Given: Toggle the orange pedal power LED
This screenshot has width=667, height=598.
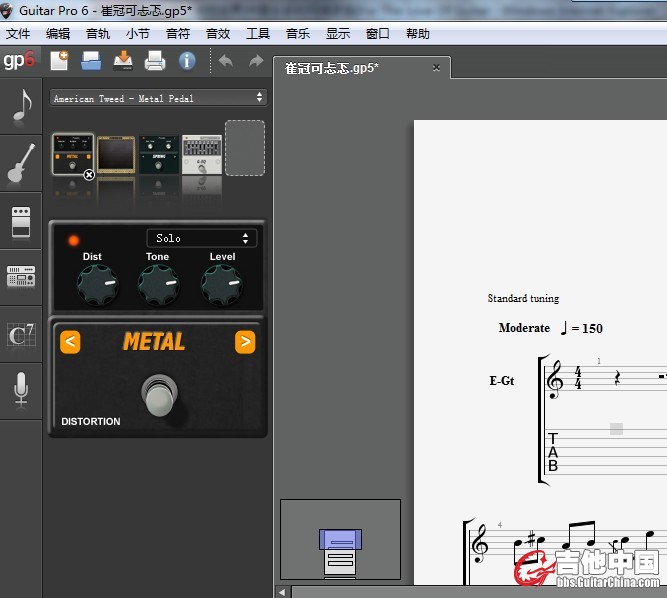Looking at the screenshot, I should (x=73, y=240).
